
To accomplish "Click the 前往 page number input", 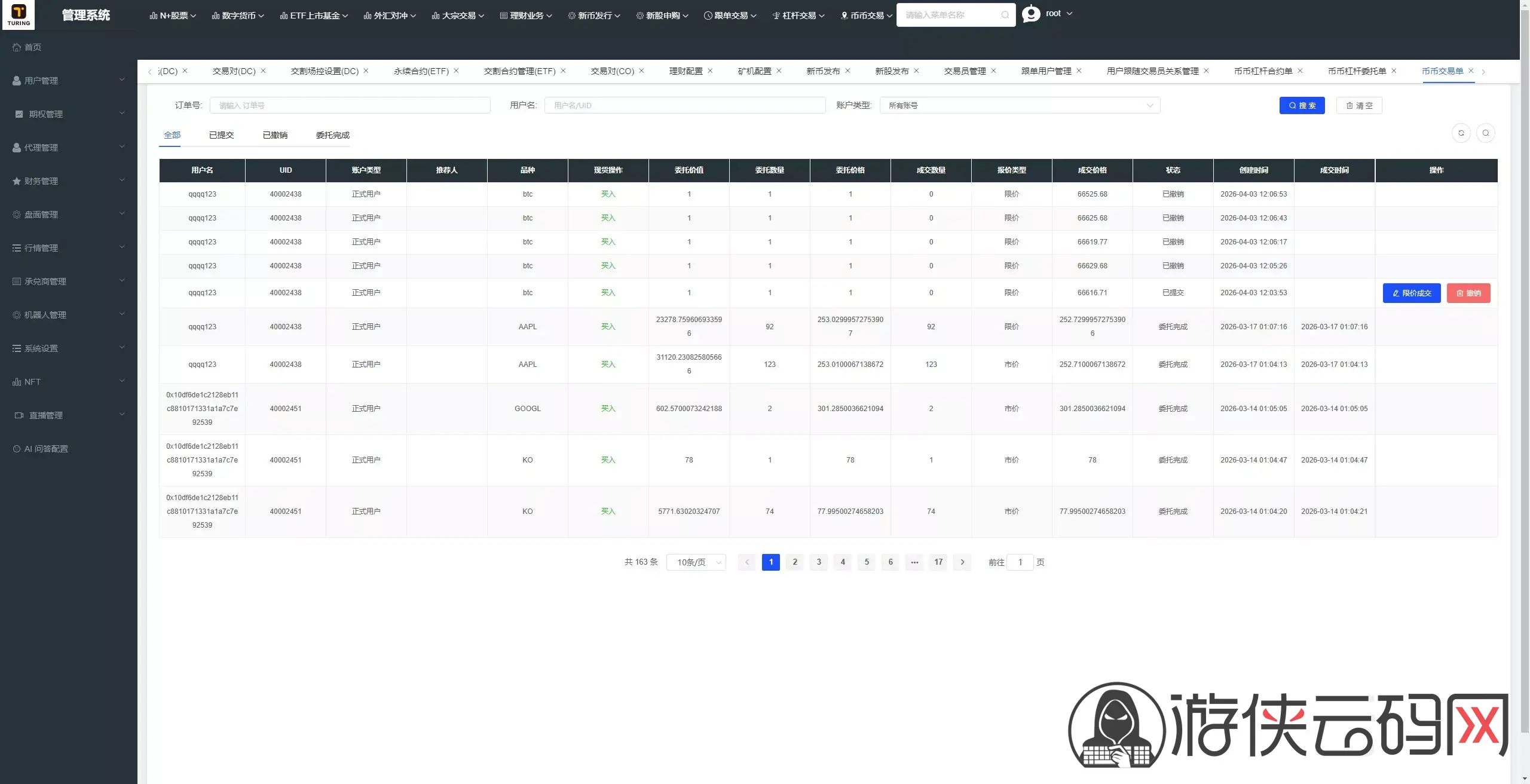I will [x=1020, y=562].
